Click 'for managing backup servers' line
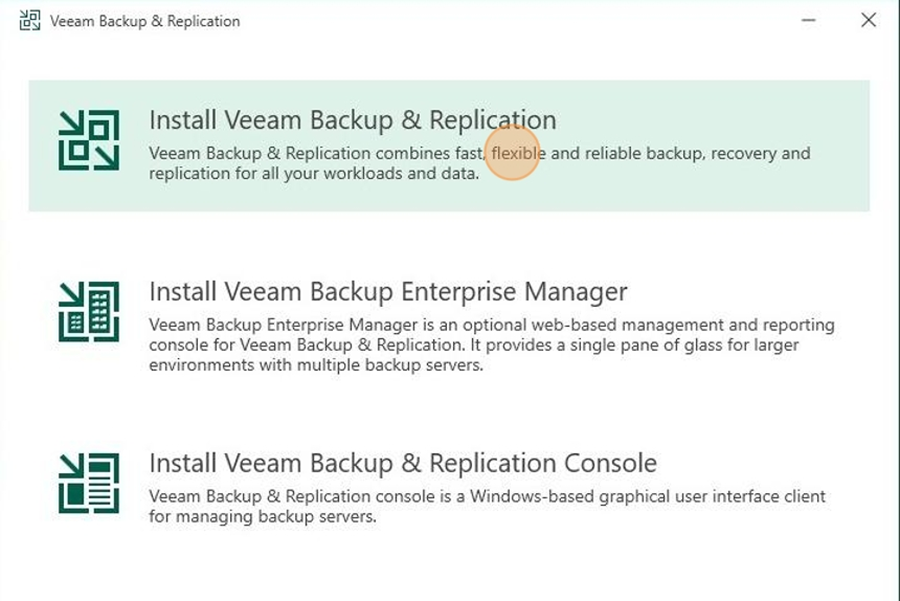The image size is (900, 601). click(263, 517)
